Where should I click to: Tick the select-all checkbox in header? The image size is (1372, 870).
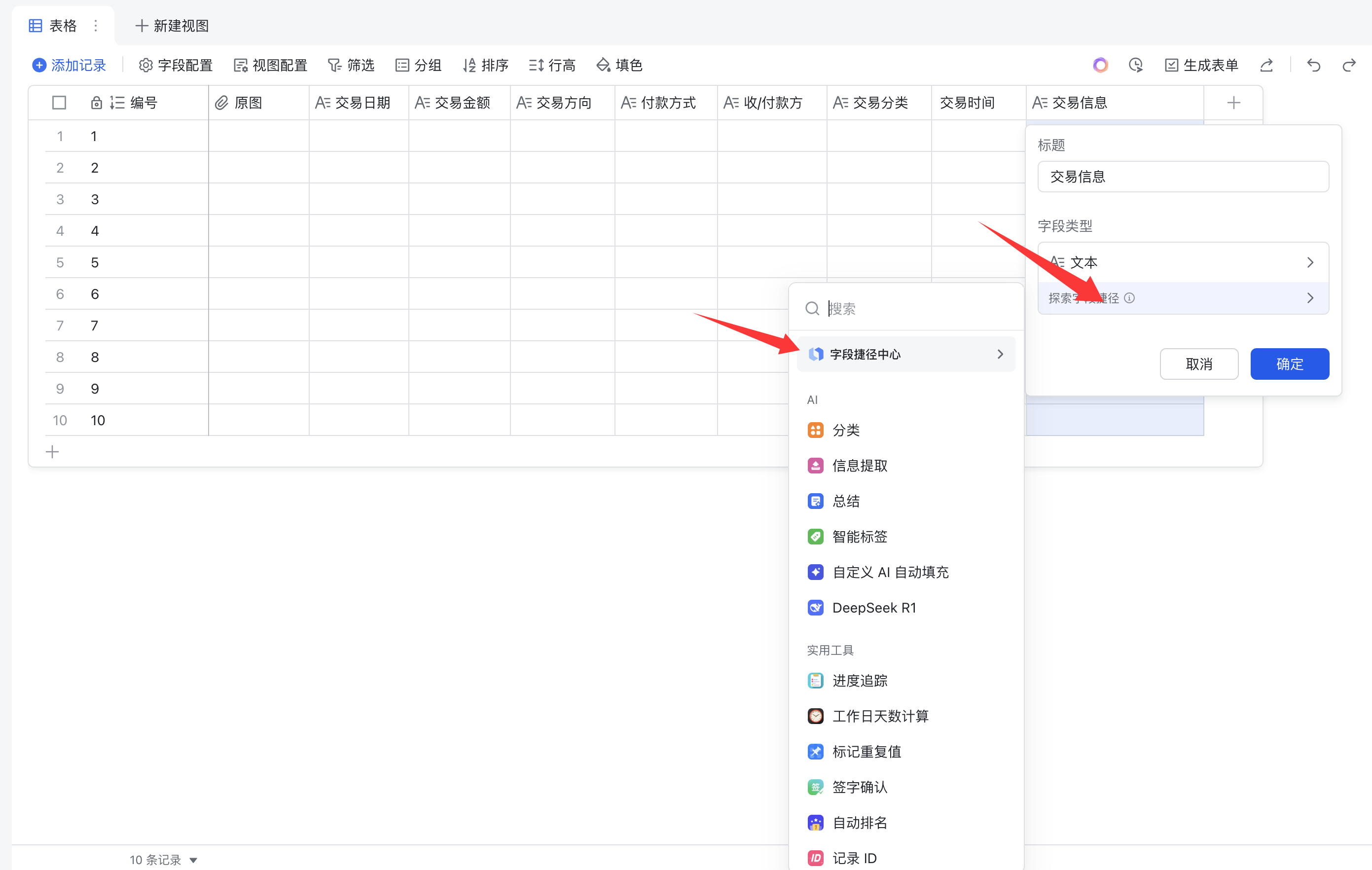click(x=59, y=103)
